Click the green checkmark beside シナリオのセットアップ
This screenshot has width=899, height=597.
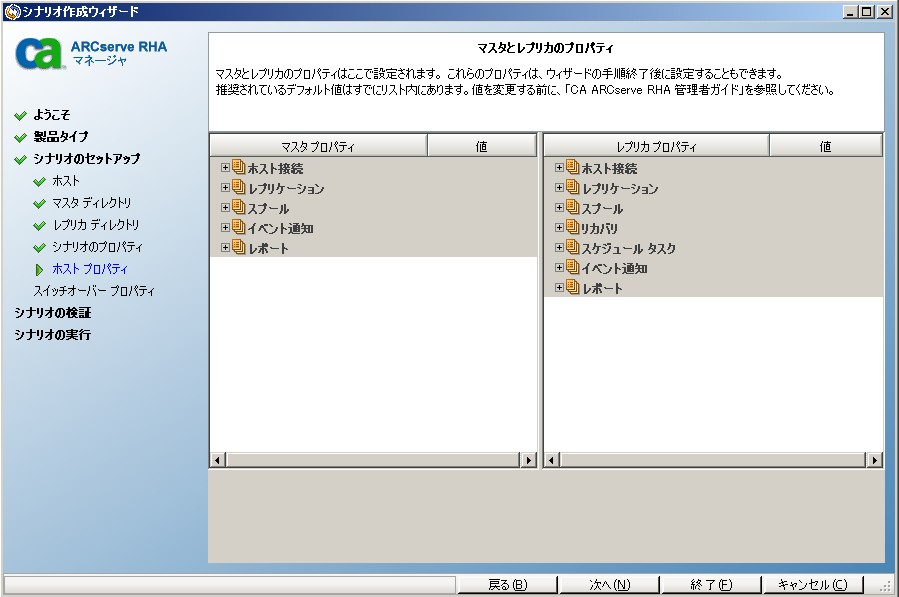(21, 159)
